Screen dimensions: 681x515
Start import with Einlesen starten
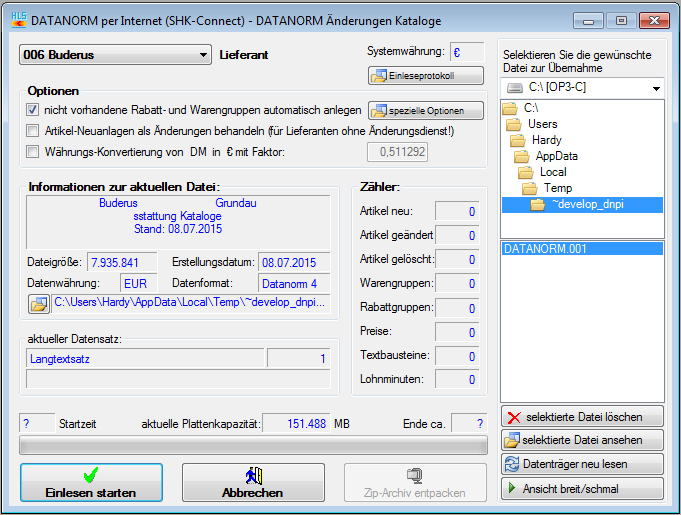(90, 482)
